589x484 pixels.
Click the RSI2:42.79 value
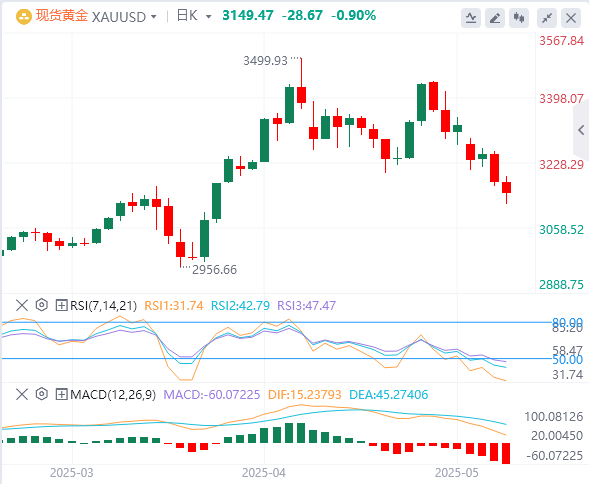click(x=240, y=306)
